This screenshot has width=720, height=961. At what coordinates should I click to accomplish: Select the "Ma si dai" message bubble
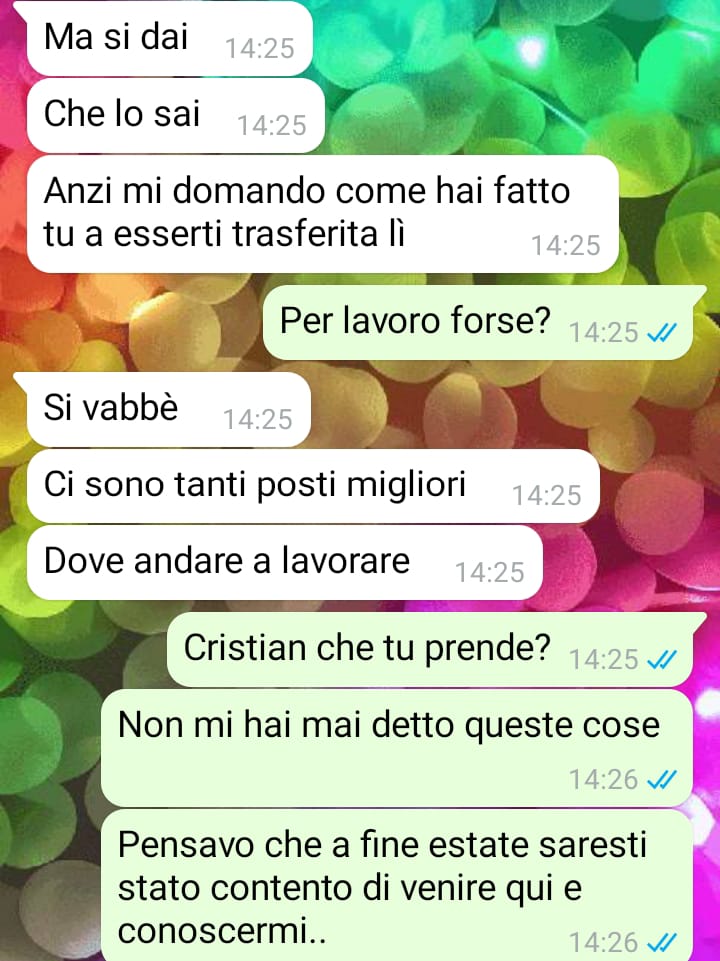pyautogui.click(x=169, y=39)
